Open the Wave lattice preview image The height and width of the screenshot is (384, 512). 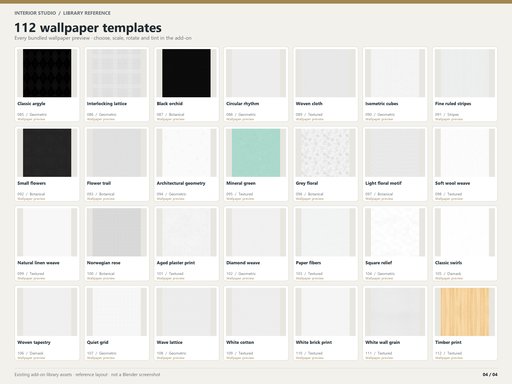tap(186, 312)
